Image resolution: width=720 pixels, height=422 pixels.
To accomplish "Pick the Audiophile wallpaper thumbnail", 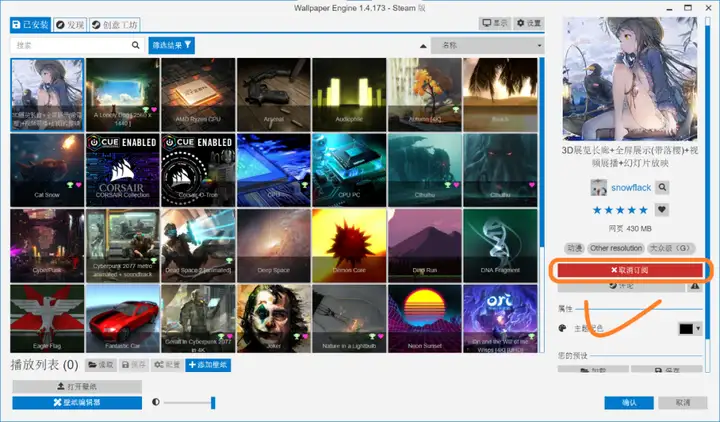I will pos(349,95).
